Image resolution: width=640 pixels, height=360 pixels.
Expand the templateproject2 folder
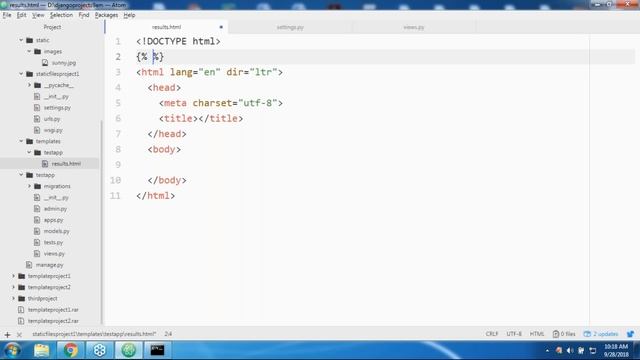click(x=13, y=287)
